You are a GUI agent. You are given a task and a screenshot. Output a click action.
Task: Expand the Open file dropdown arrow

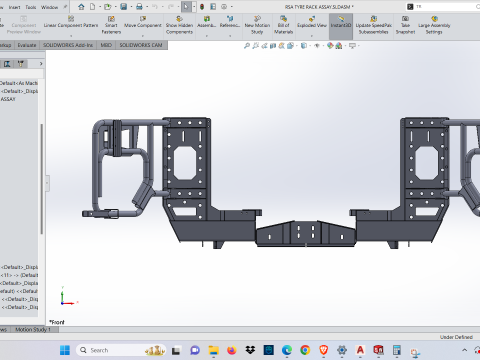[x=116, y=7]
